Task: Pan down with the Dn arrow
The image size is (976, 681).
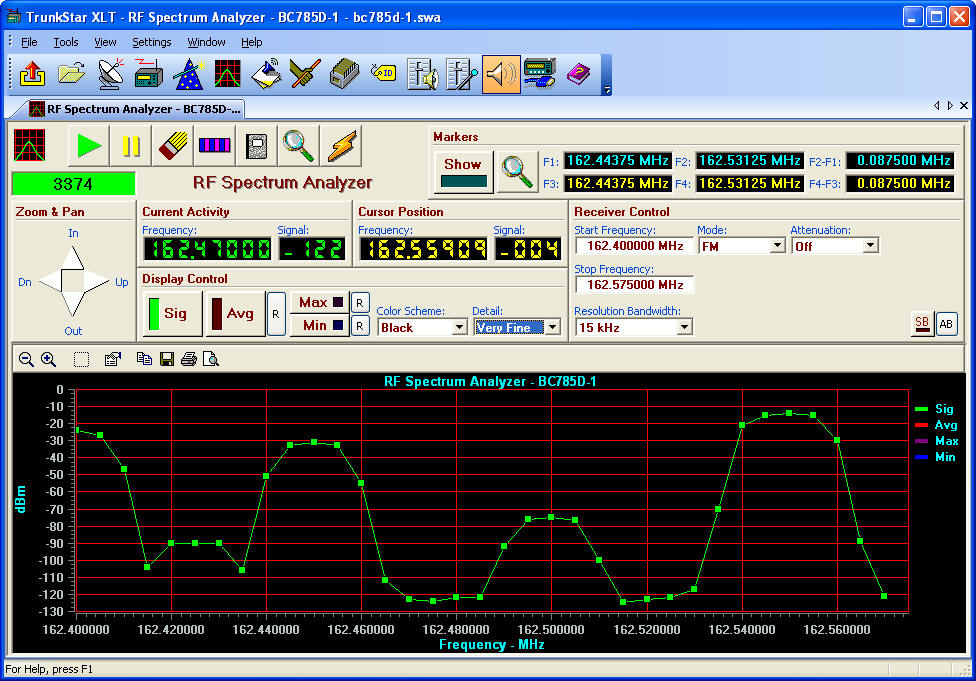Action: click(x=50, y=282)
